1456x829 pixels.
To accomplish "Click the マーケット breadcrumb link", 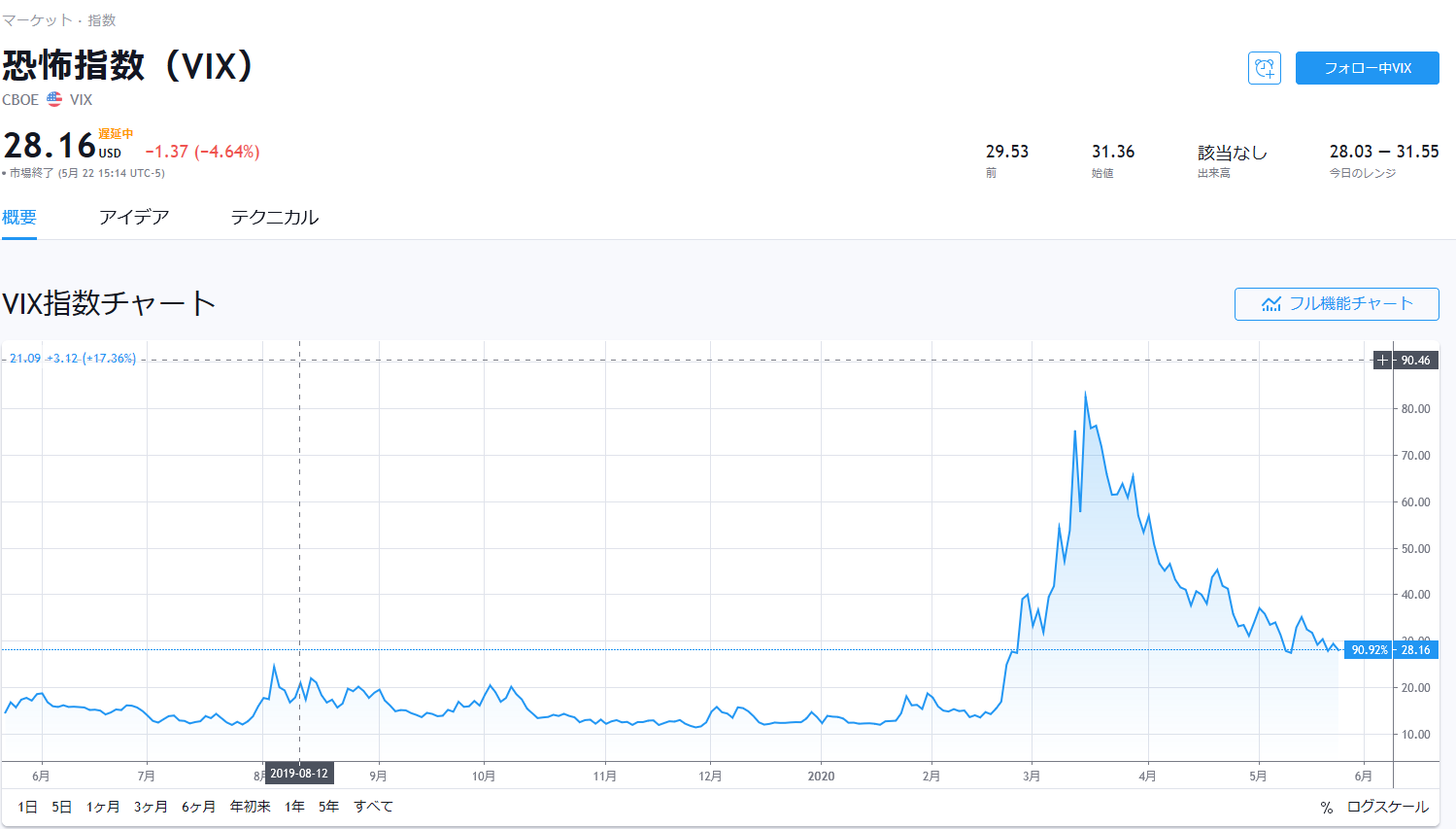I will pos(37,20).
